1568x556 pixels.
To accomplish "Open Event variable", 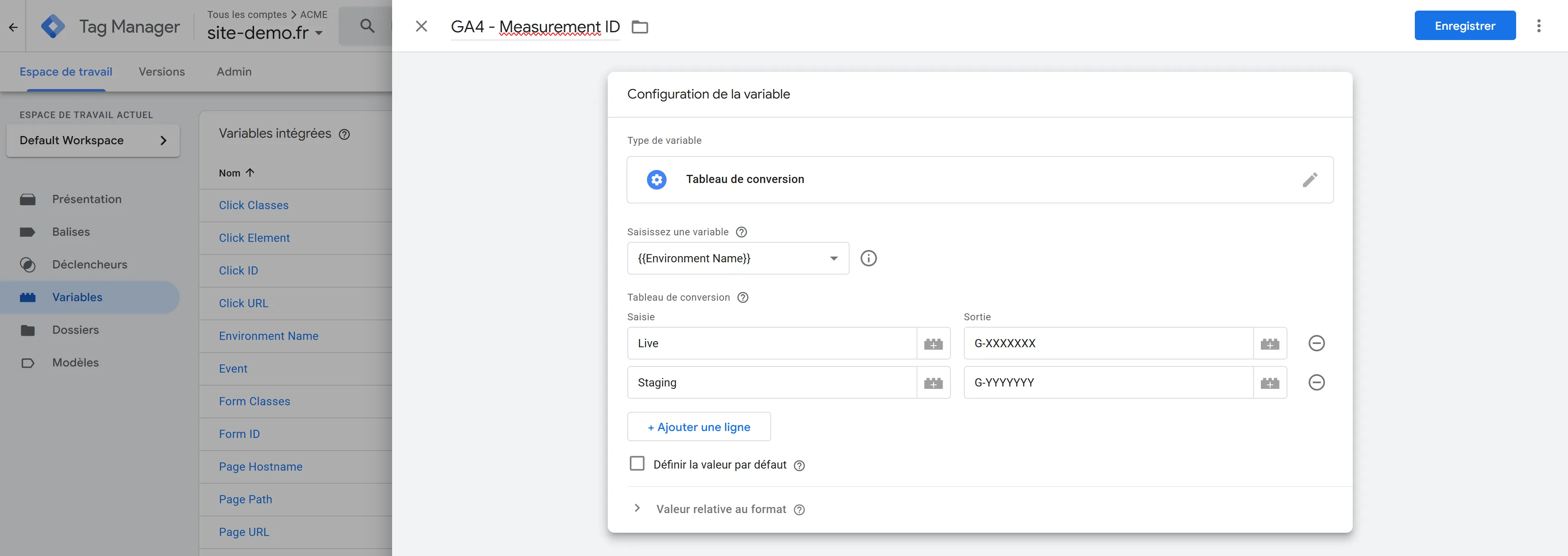I will tap(232, 369).
